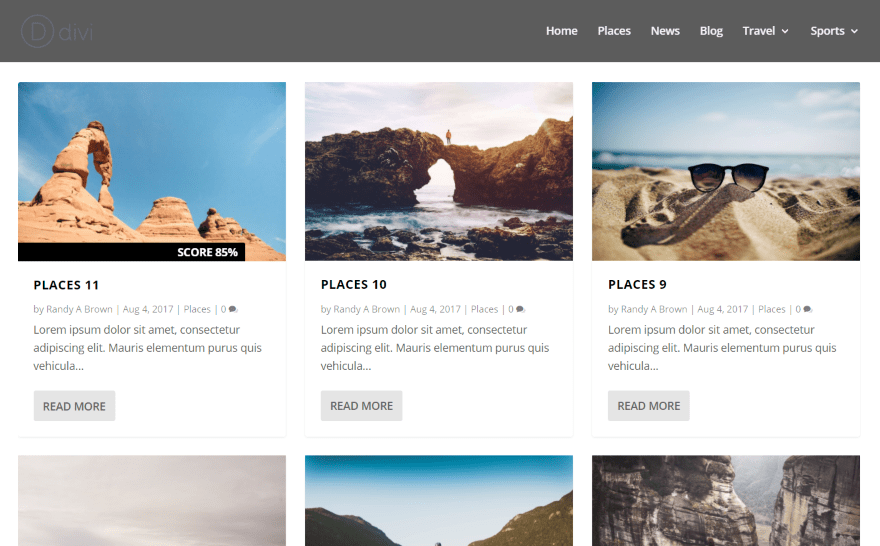Click the Lorem ipsum excerpt under Places 9
Image resolution: width=880 pixels, height=546 pixels.
722,348
